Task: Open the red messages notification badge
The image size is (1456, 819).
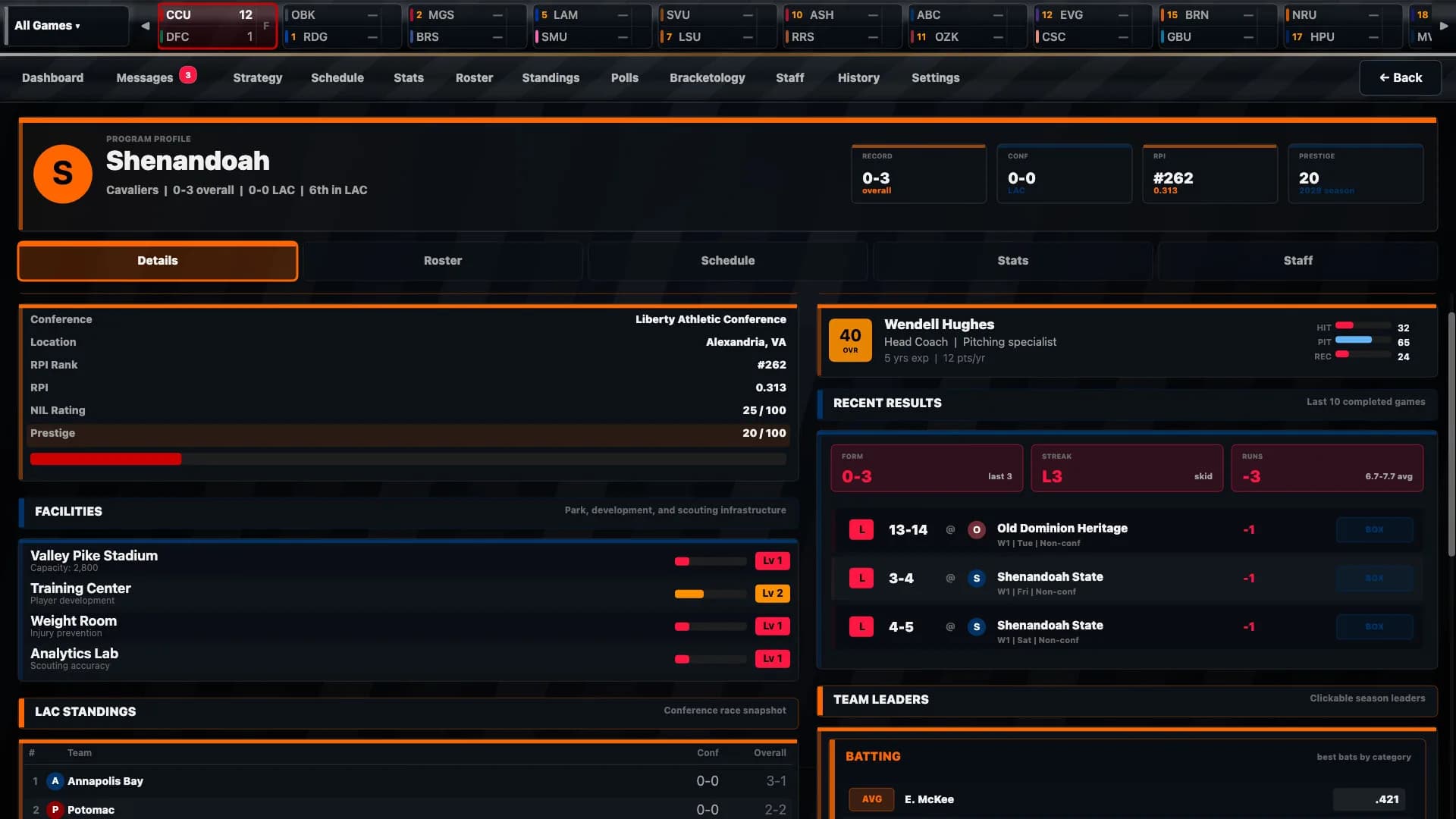Action: 188,74
